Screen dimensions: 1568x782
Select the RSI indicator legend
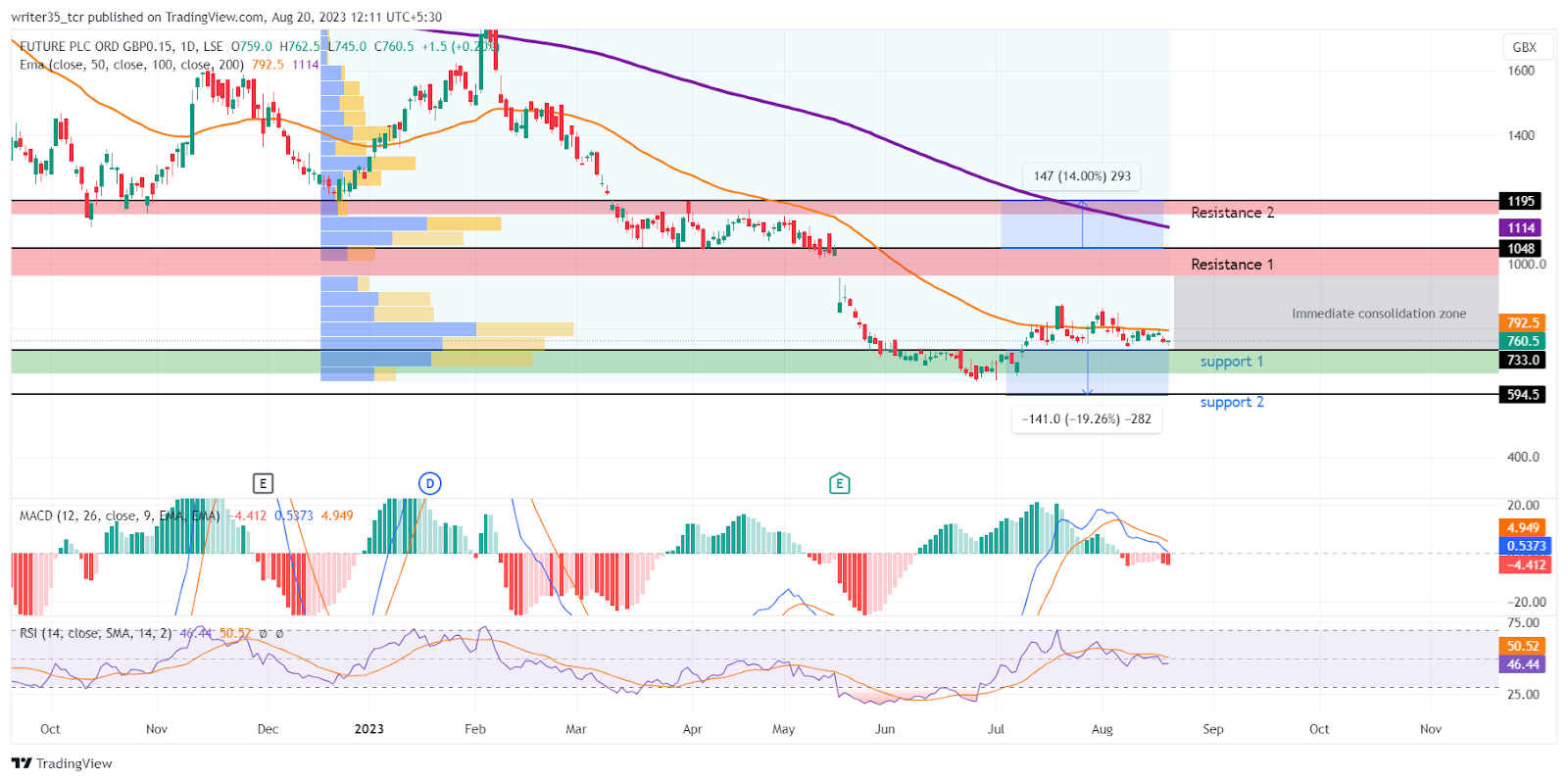point(96,633)
